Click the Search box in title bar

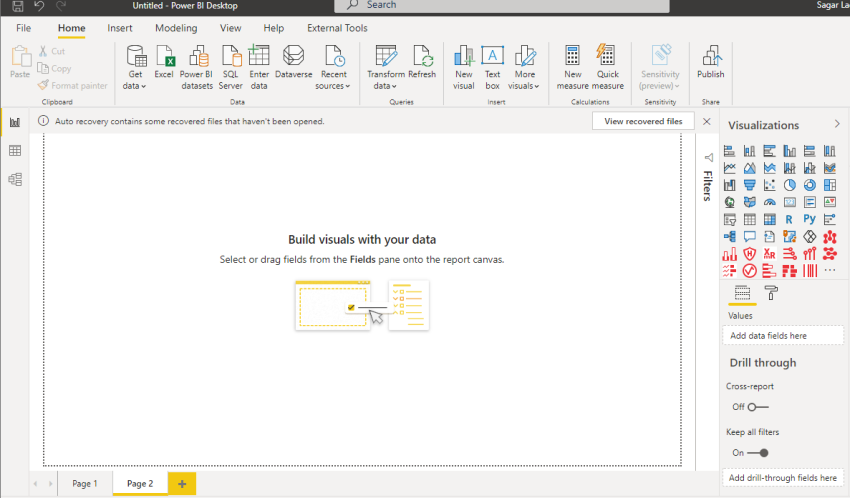(502, 5)
